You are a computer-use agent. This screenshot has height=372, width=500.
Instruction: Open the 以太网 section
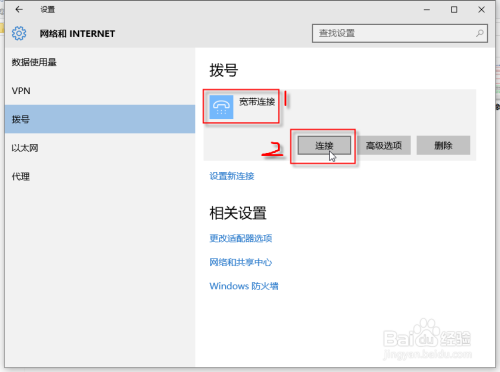coord(100,148)
